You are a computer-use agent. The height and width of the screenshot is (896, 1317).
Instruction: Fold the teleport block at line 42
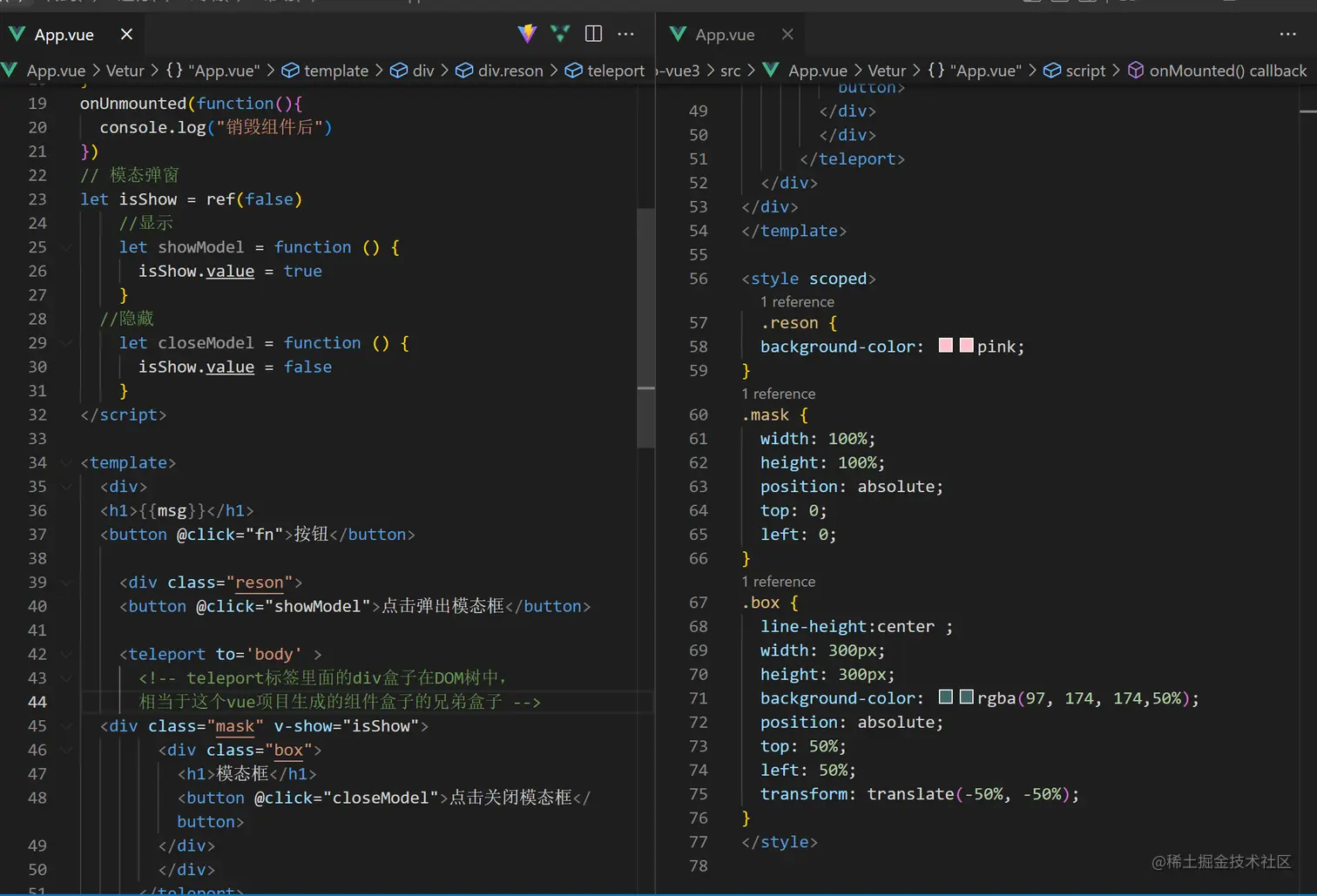66,654
